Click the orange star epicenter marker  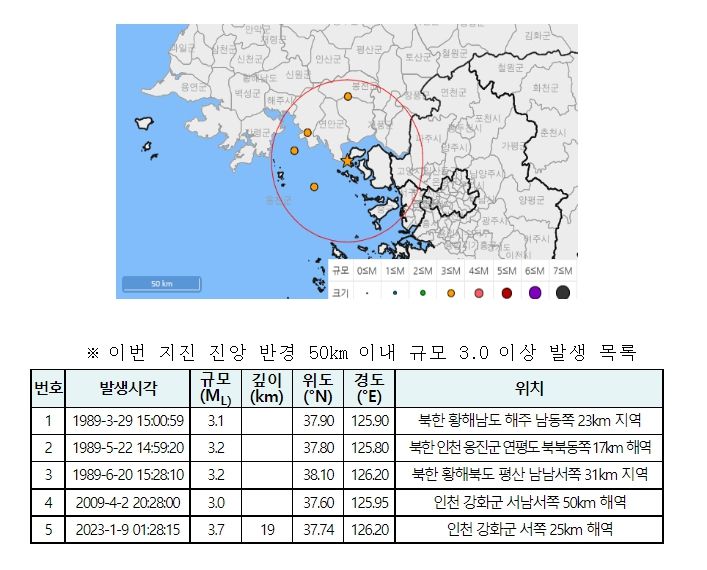347,160
